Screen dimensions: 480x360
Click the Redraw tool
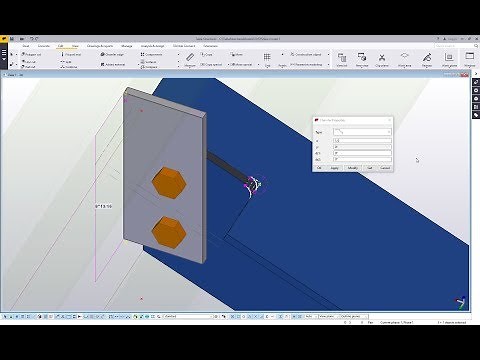427,60
